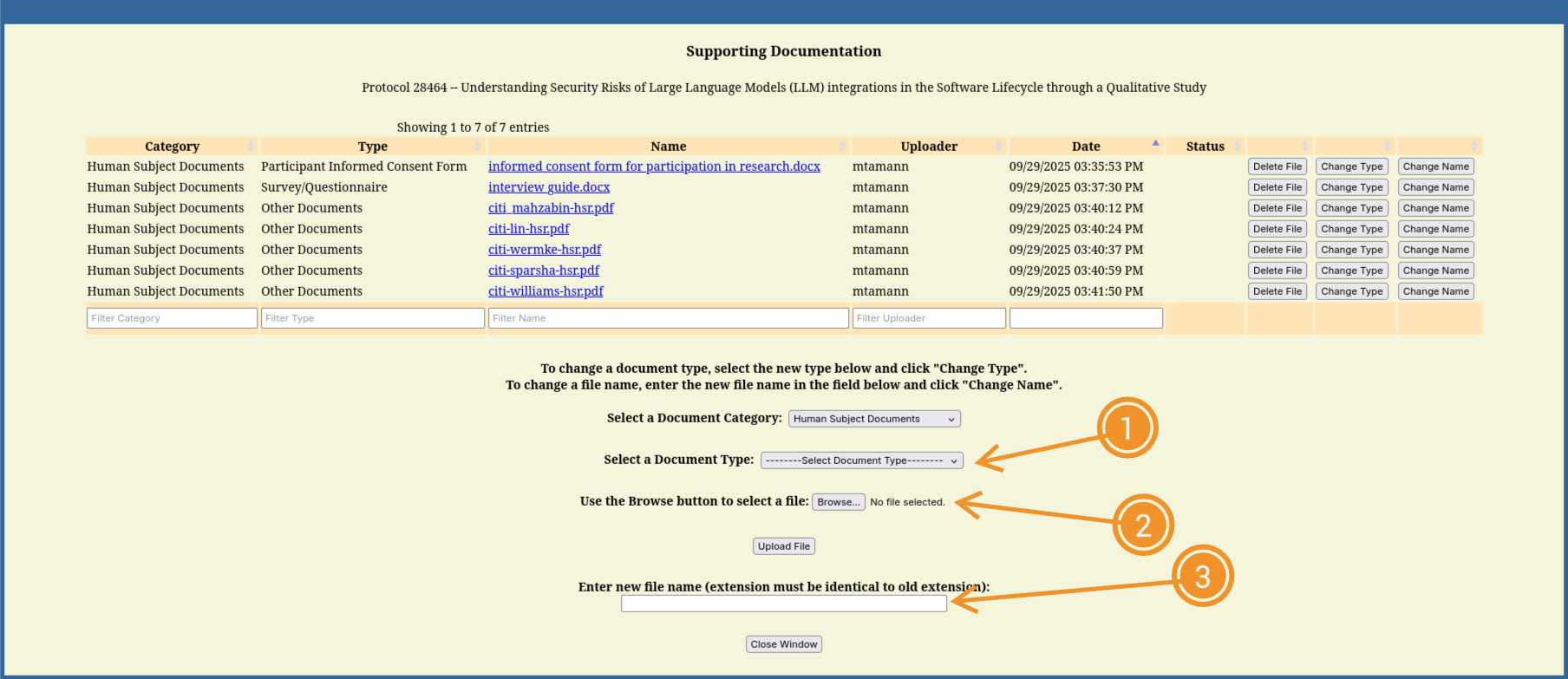Focus the Filter Uploader field
Viewport: 1568px width, 679px height.
(929, 318)
